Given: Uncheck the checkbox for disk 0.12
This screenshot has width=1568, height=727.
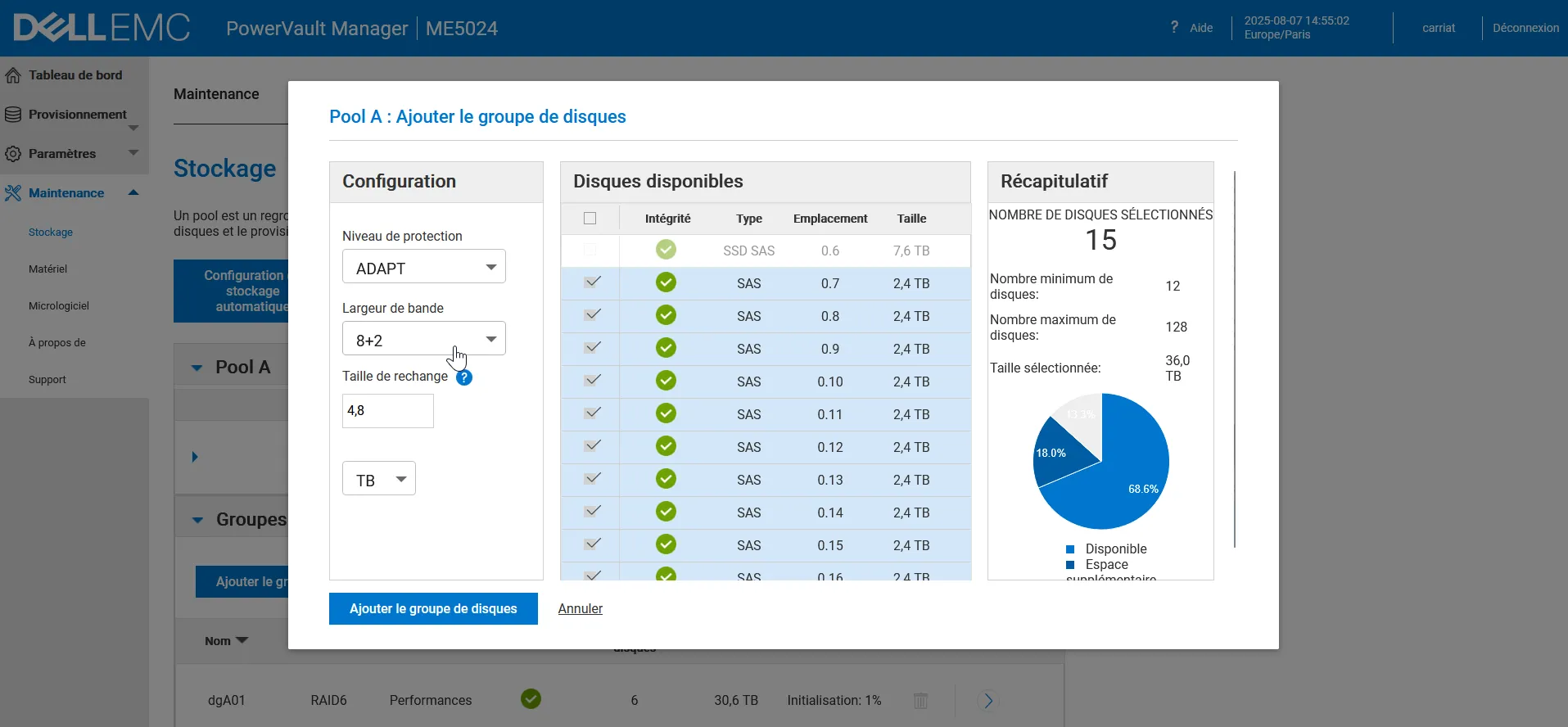Looking at the screenshot, I should [593, 446].
